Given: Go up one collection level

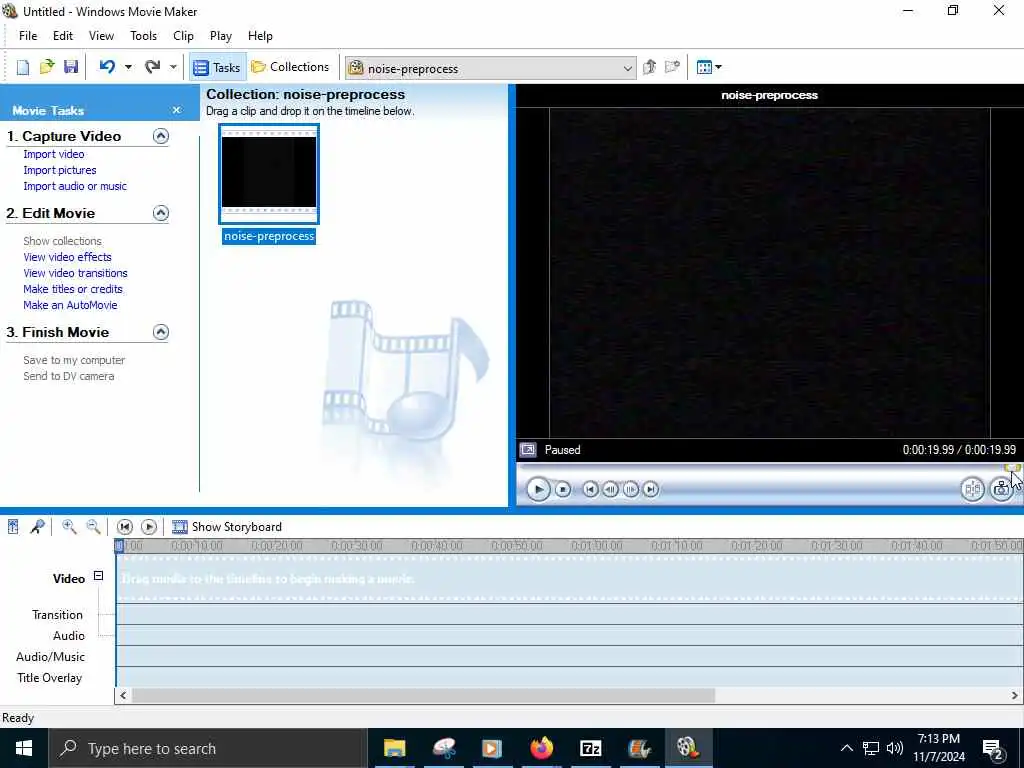Looking at the screenshot, I should click(649, 67).
